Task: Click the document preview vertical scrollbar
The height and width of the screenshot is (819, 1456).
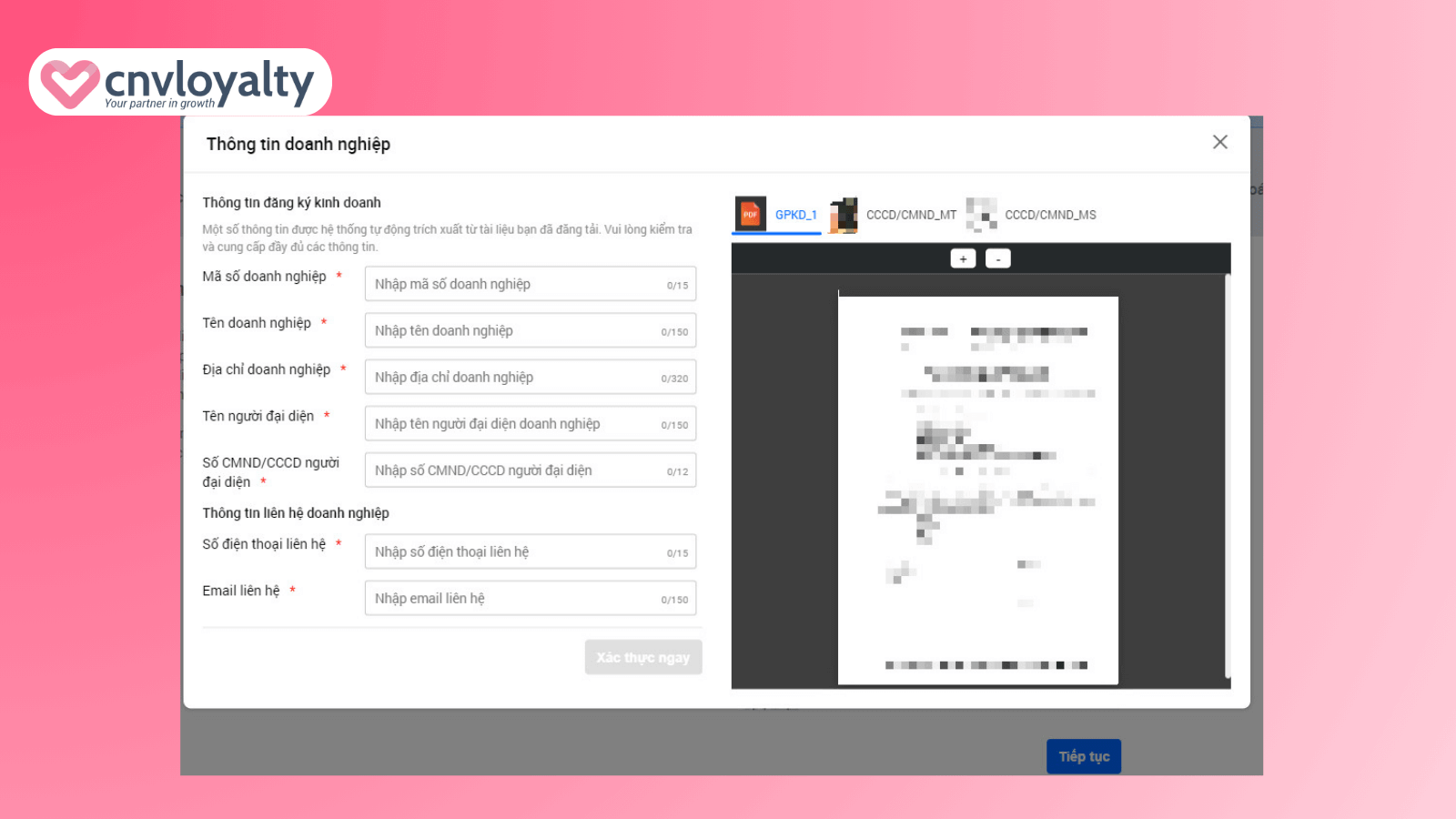Action: click(x=1228, y=473)
